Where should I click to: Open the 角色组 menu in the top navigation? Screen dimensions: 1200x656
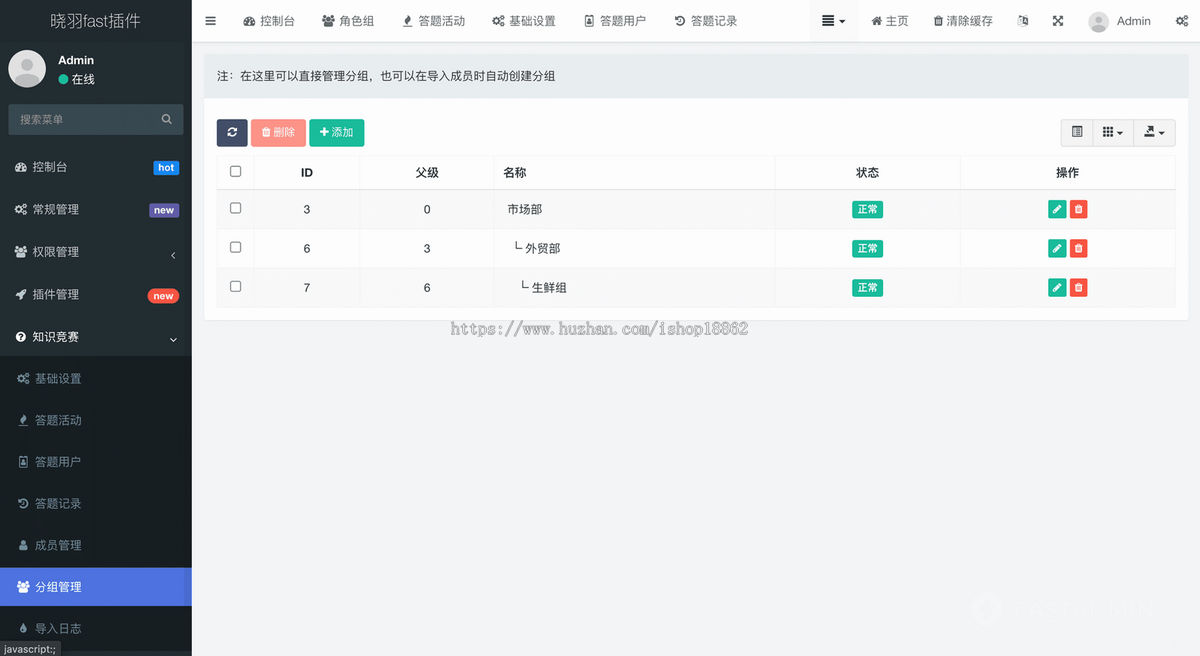click(348, 20)
